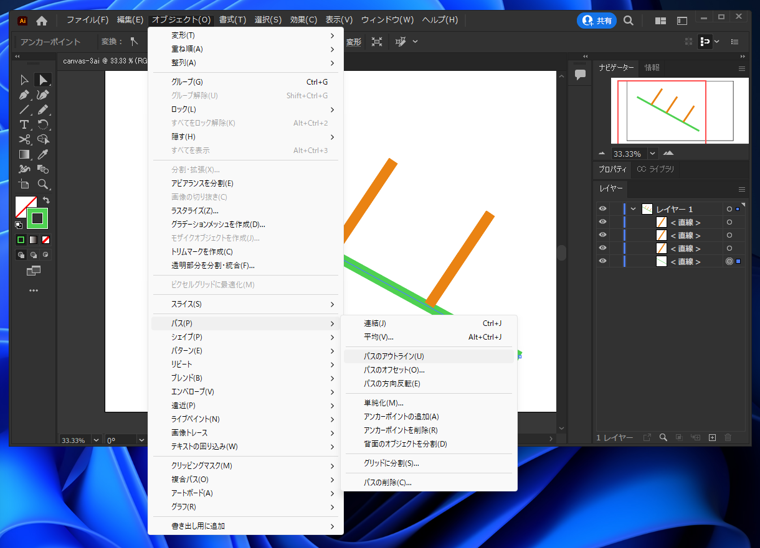Viewport: 760px width, 548px height.
Task: Activate the Color fill mode button
Action: tap(21, 240)
